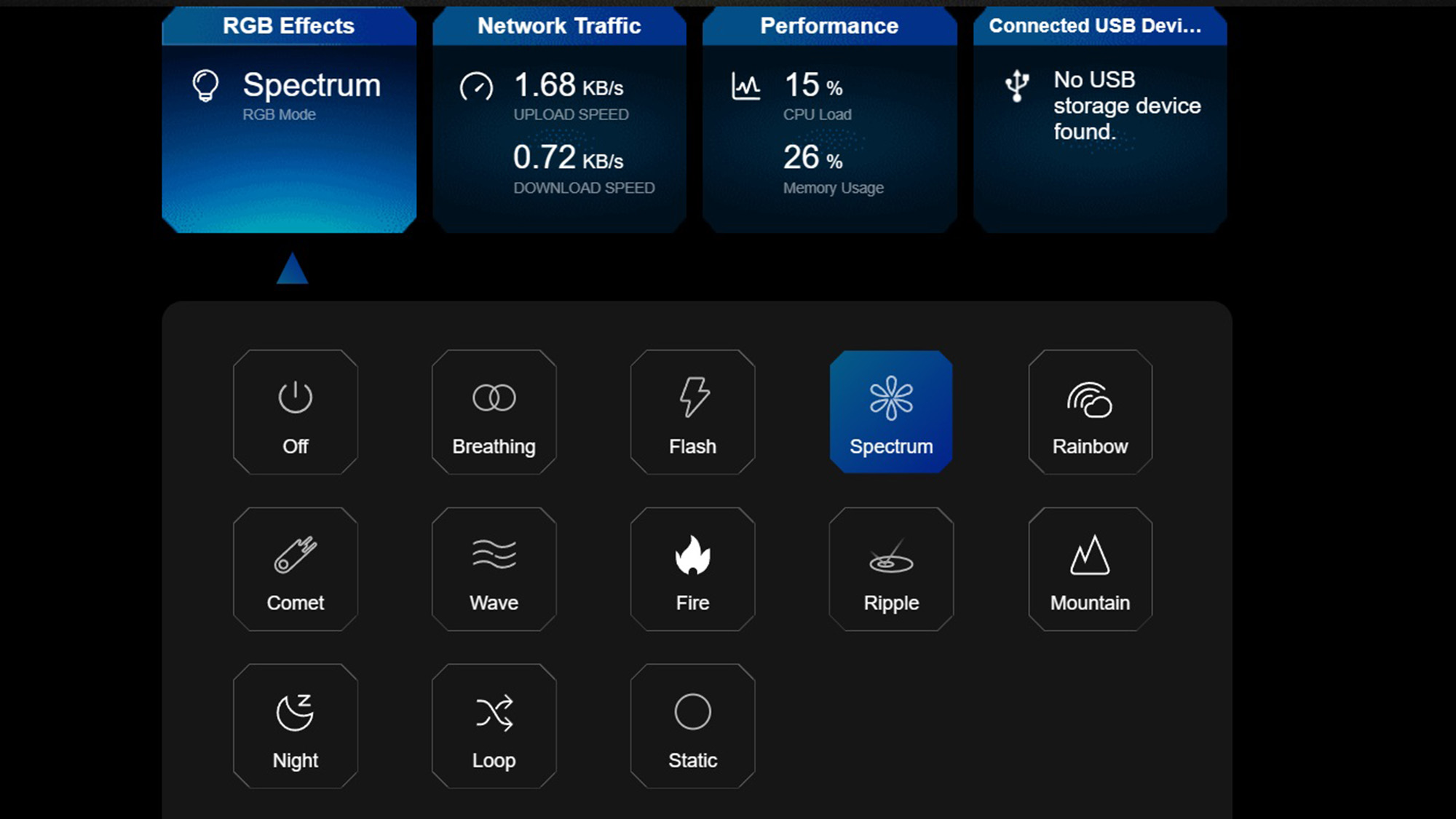Turn RGB lighting Off with power icon
This screenshot has width=1456, height=819.
(x=295, y=412)
